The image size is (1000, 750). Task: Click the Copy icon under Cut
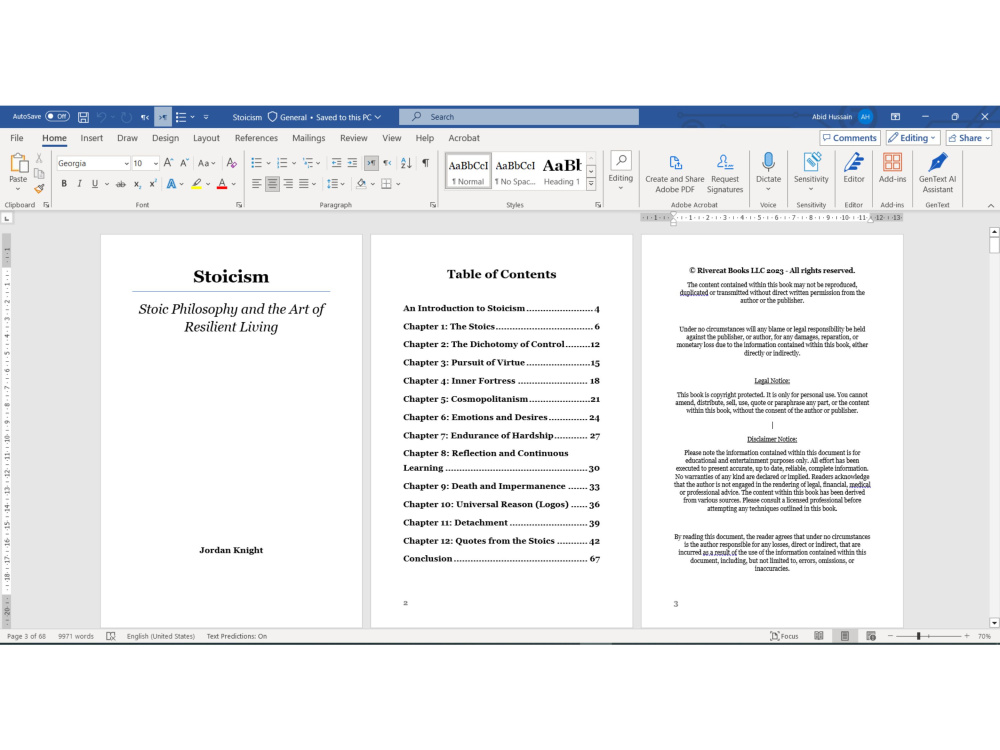tap(39, 173)
